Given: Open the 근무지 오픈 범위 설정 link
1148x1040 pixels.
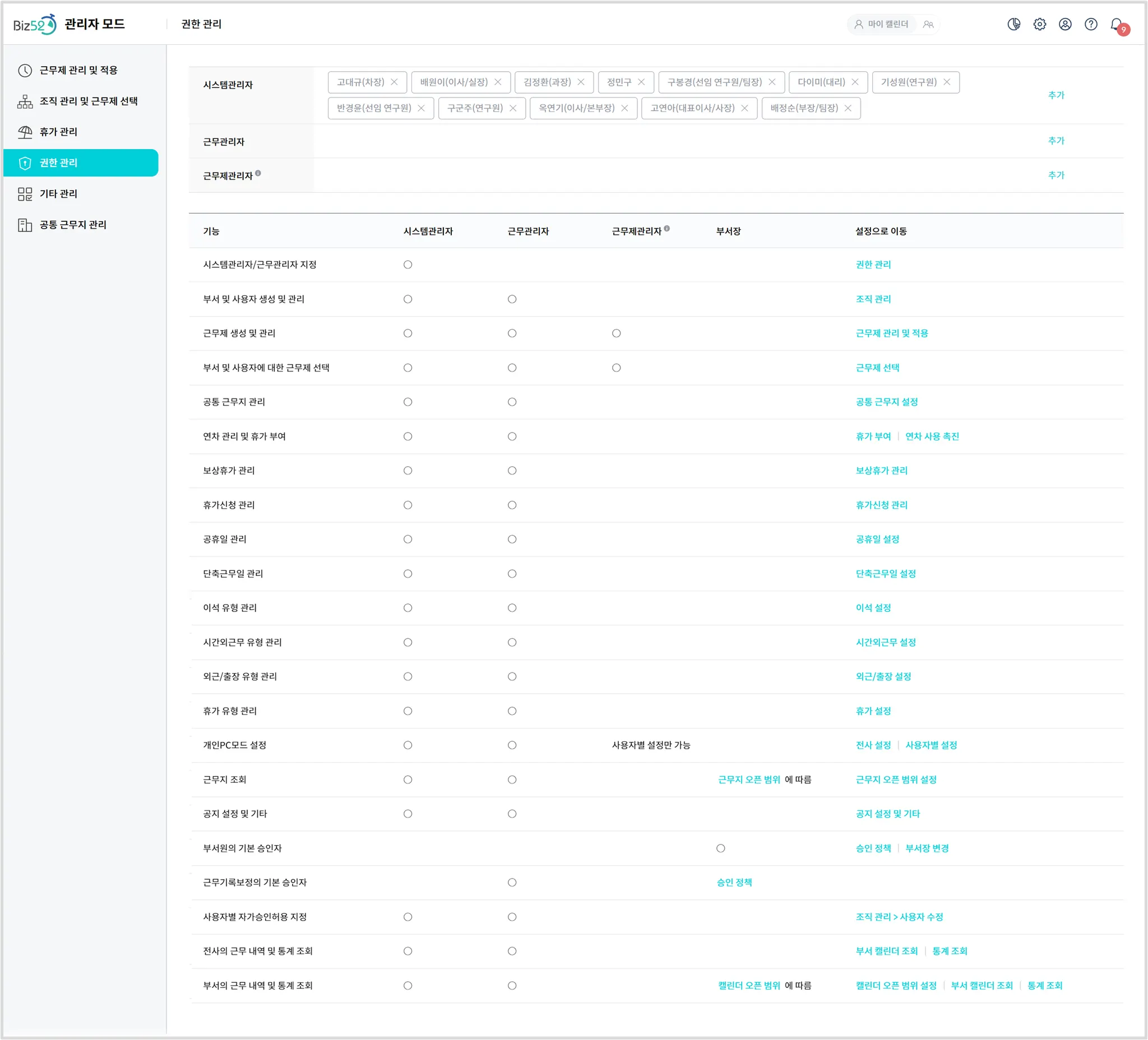Looking at the screenshot, I should point(896,779).
